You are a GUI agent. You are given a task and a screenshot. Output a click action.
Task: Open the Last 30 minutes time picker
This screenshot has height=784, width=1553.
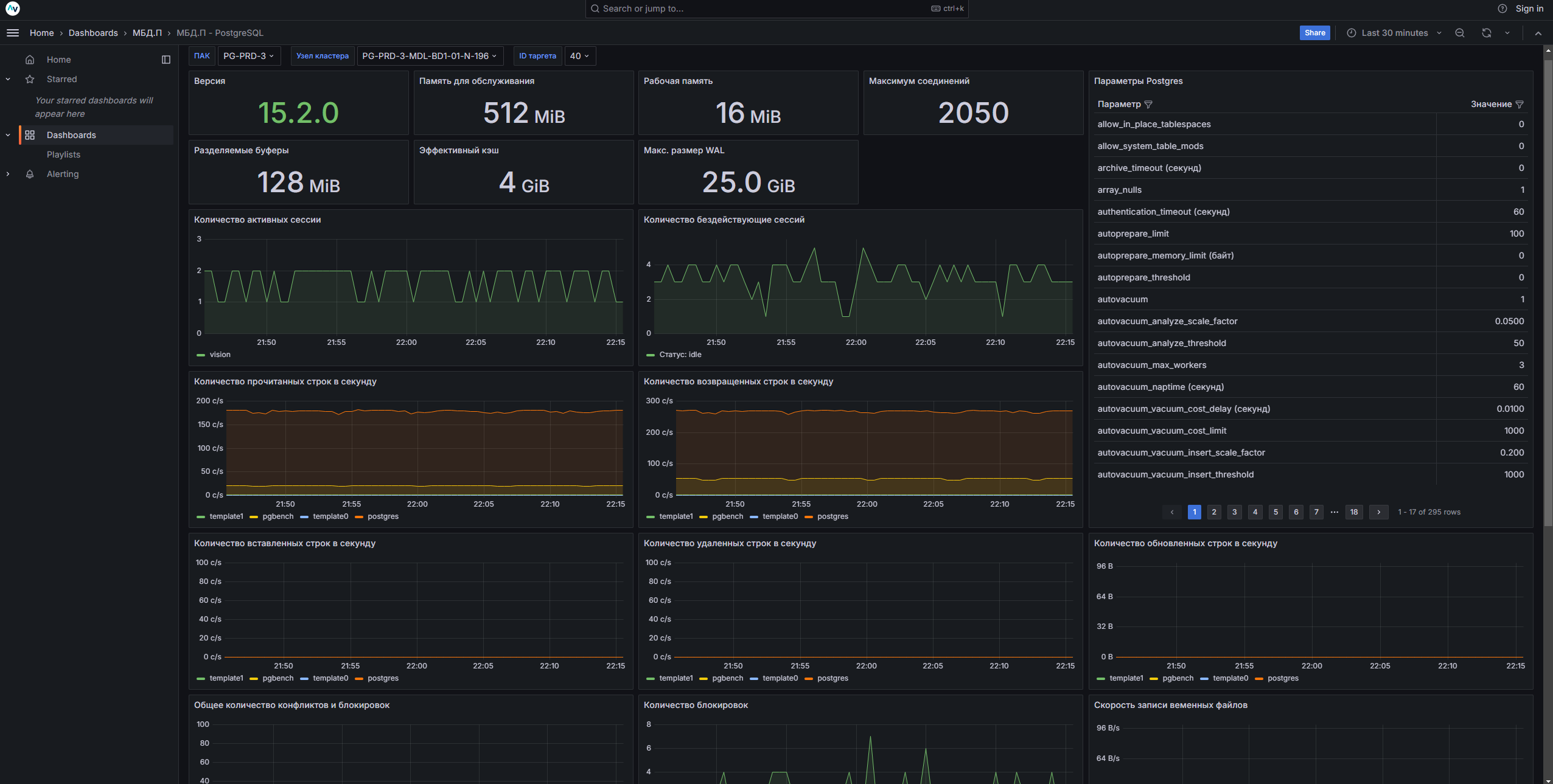pyautogui.click(x=1394, y=33)
